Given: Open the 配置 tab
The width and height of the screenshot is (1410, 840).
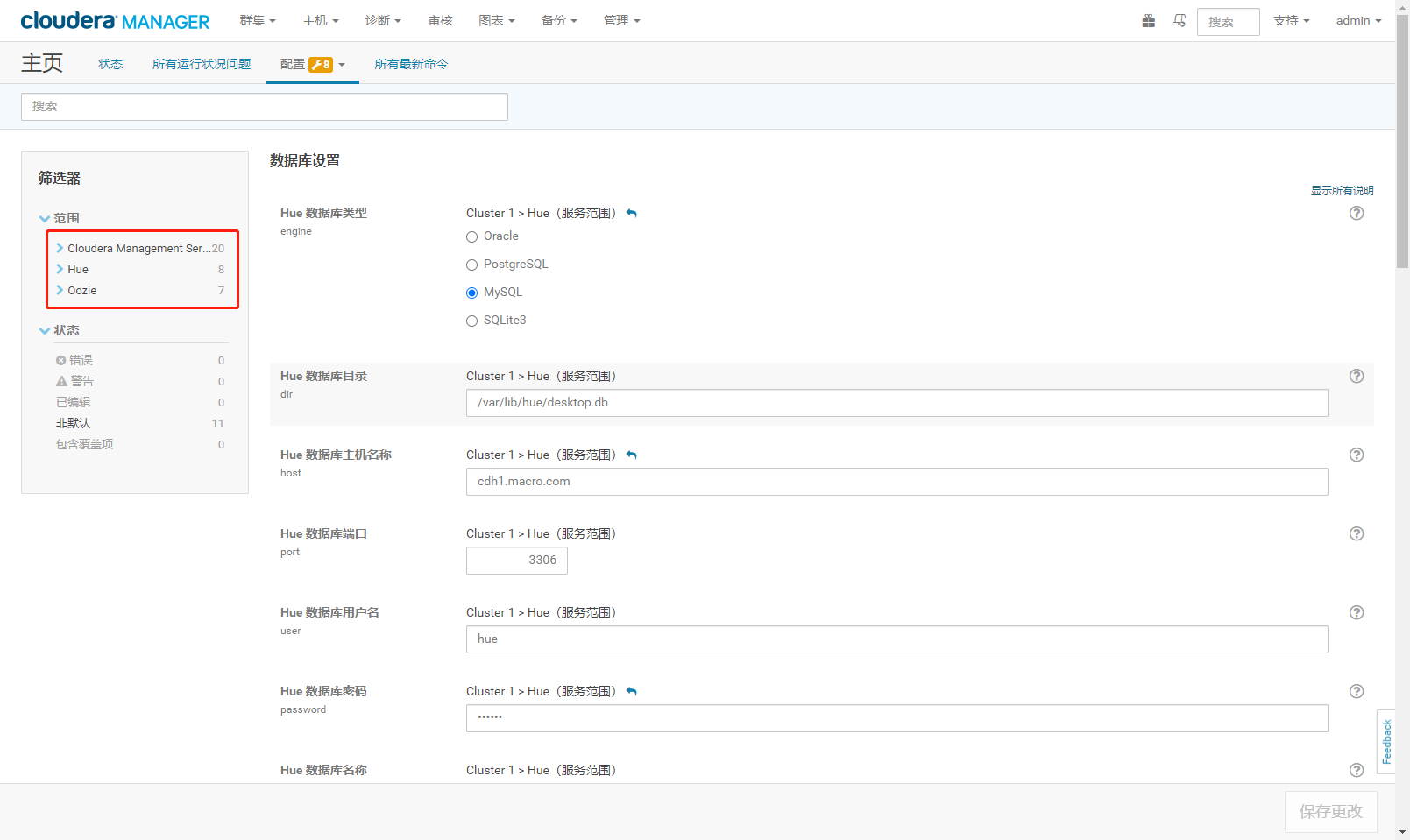Looking at the screenshot, I should [313, 64].
